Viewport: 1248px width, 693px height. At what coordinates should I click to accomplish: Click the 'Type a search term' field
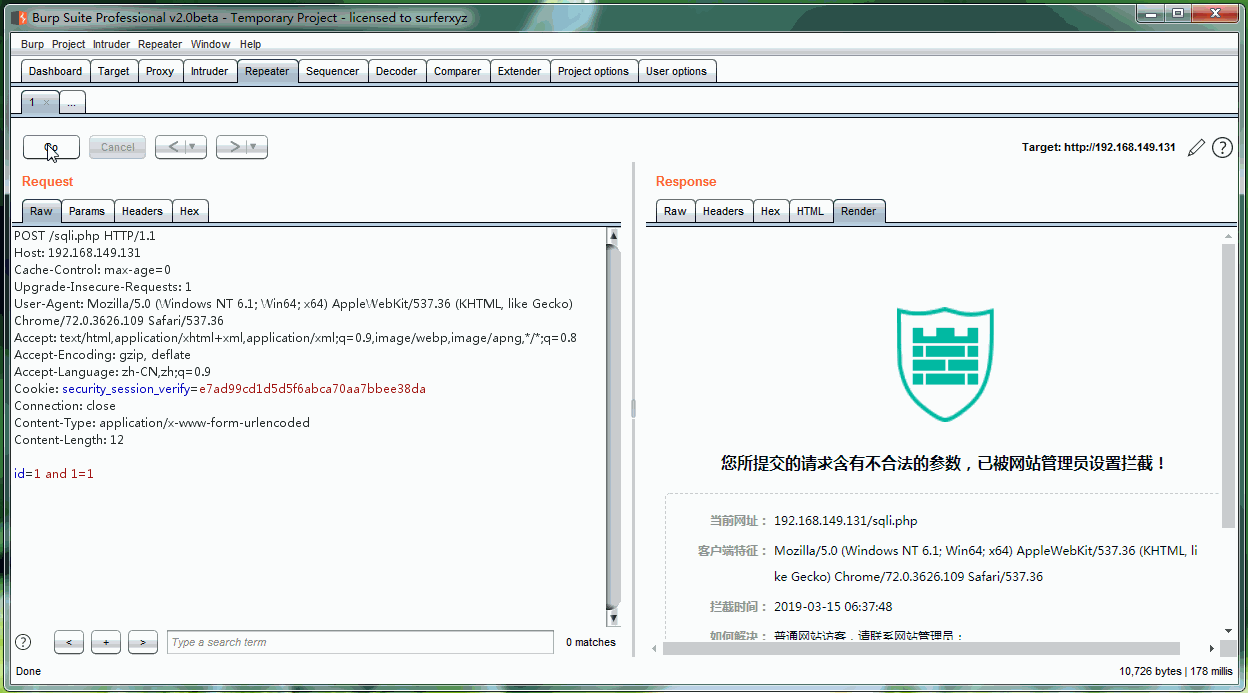tap(360, 642)
